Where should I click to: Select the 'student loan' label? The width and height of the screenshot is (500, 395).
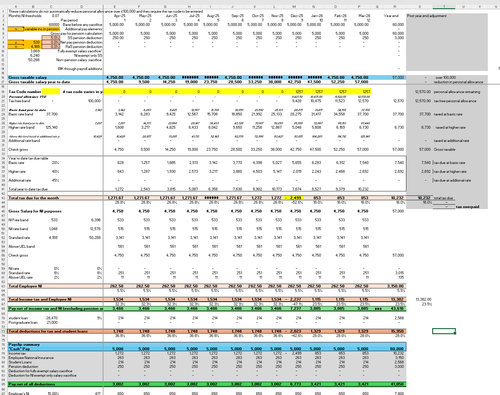pyautogui.click(x=18, y=318)
